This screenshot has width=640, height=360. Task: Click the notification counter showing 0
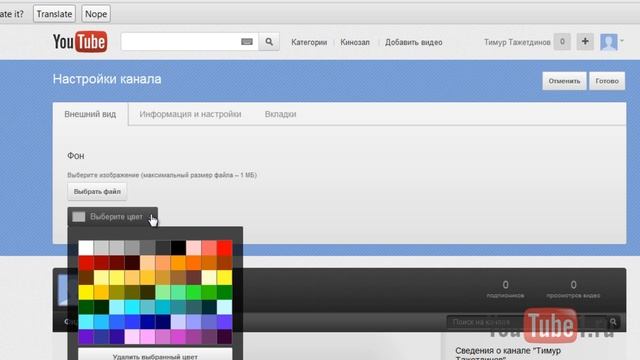[x=562, y=42]
